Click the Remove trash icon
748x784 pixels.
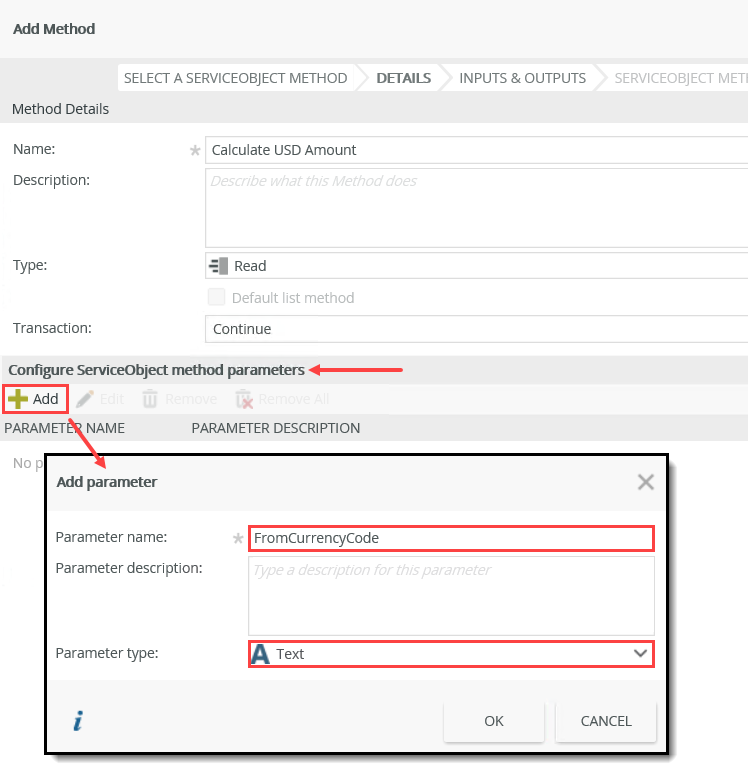point(150,399)
